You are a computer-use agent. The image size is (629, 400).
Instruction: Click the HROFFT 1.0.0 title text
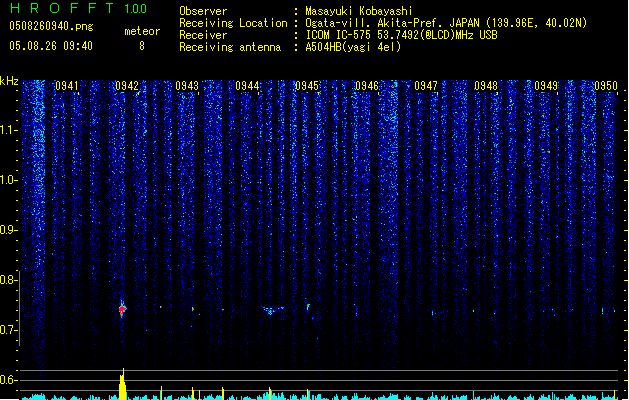(x=79, y=8)
